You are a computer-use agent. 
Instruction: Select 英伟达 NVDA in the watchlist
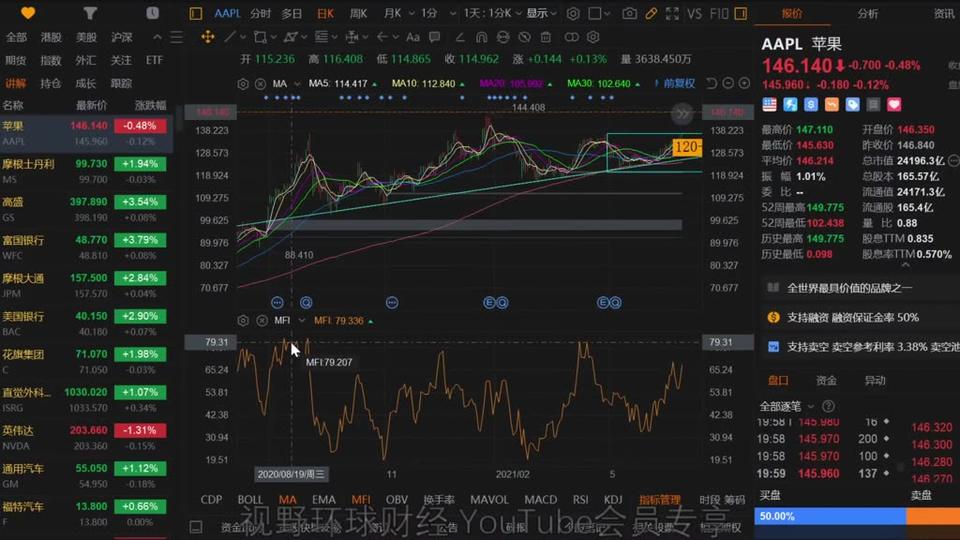click(84, 438)
